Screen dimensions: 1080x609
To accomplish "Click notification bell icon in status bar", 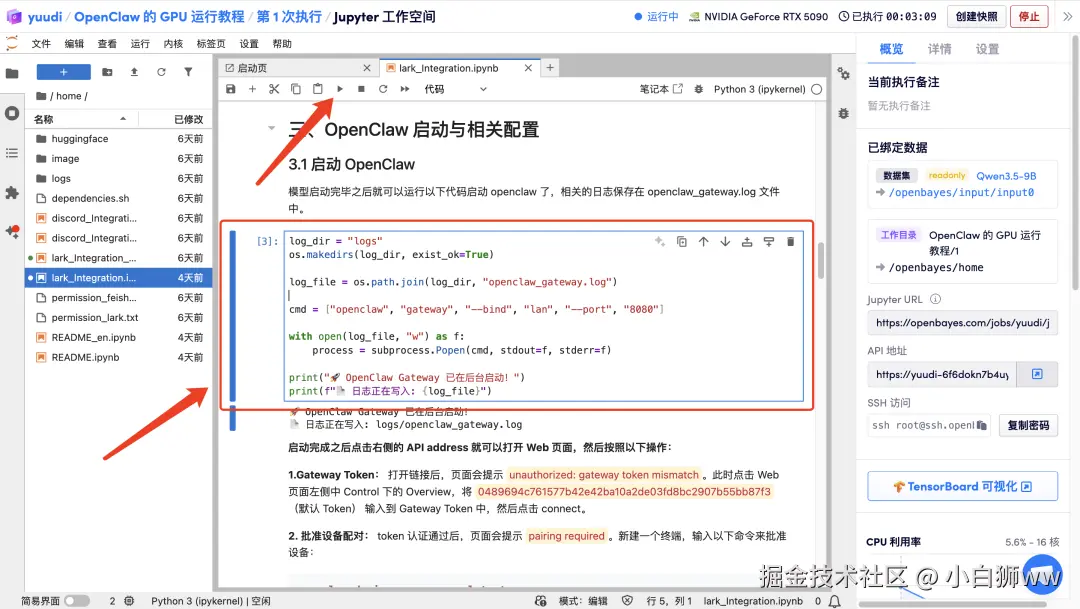I will pyautogui.click(x=835, y=601).
